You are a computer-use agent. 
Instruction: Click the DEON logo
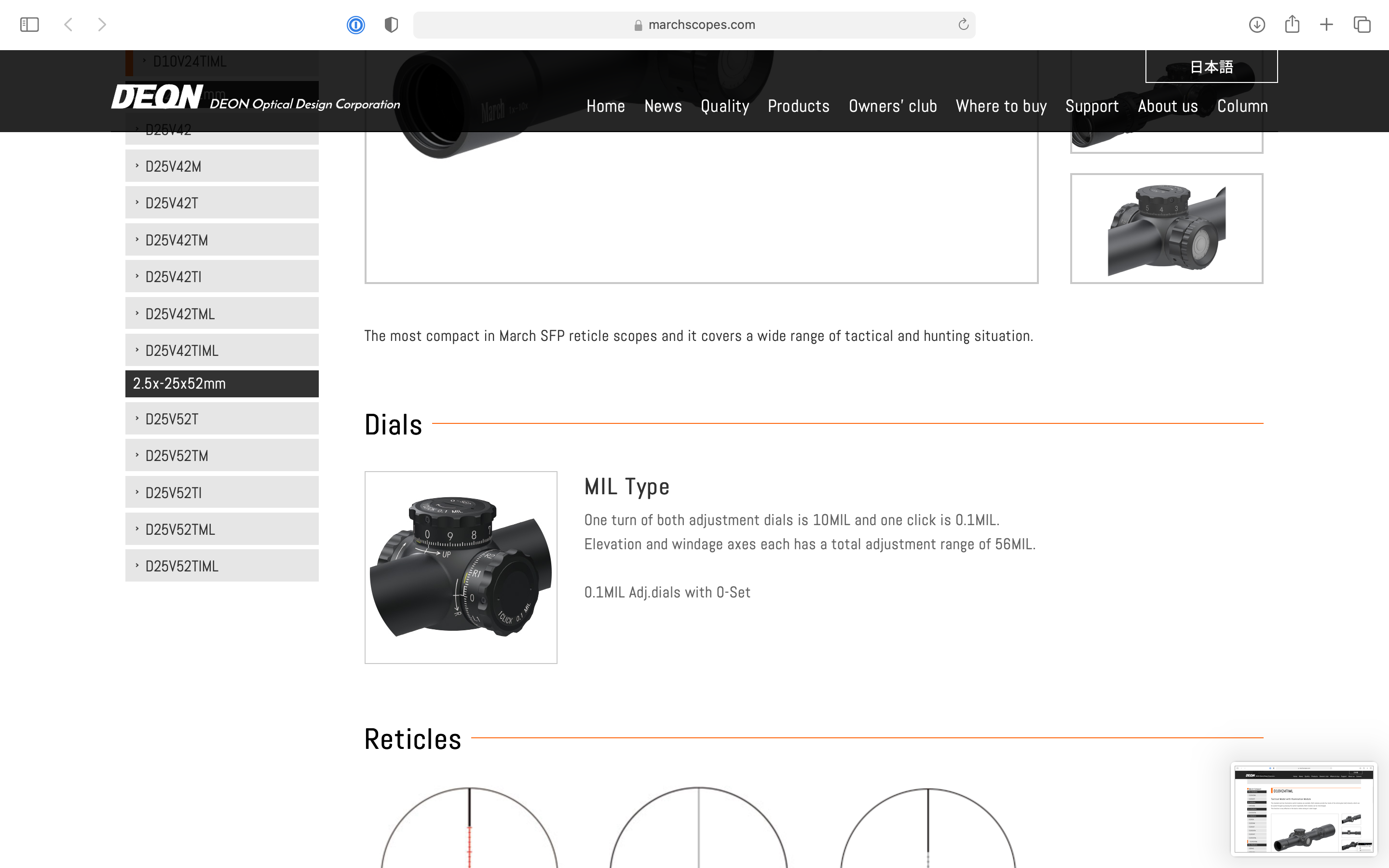click(256, 97)
